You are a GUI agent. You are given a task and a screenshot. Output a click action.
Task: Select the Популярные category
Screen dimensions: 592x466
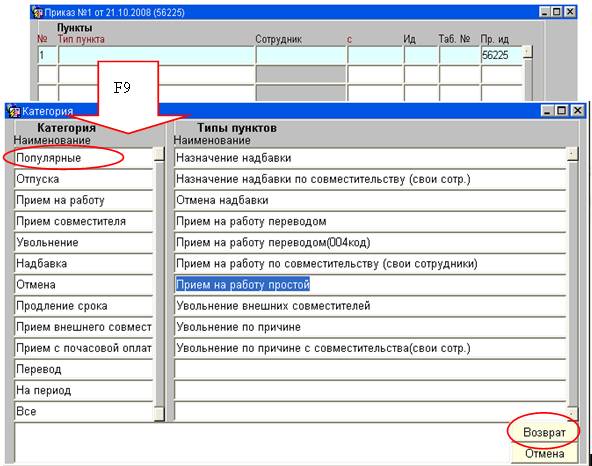click(84, 158)
